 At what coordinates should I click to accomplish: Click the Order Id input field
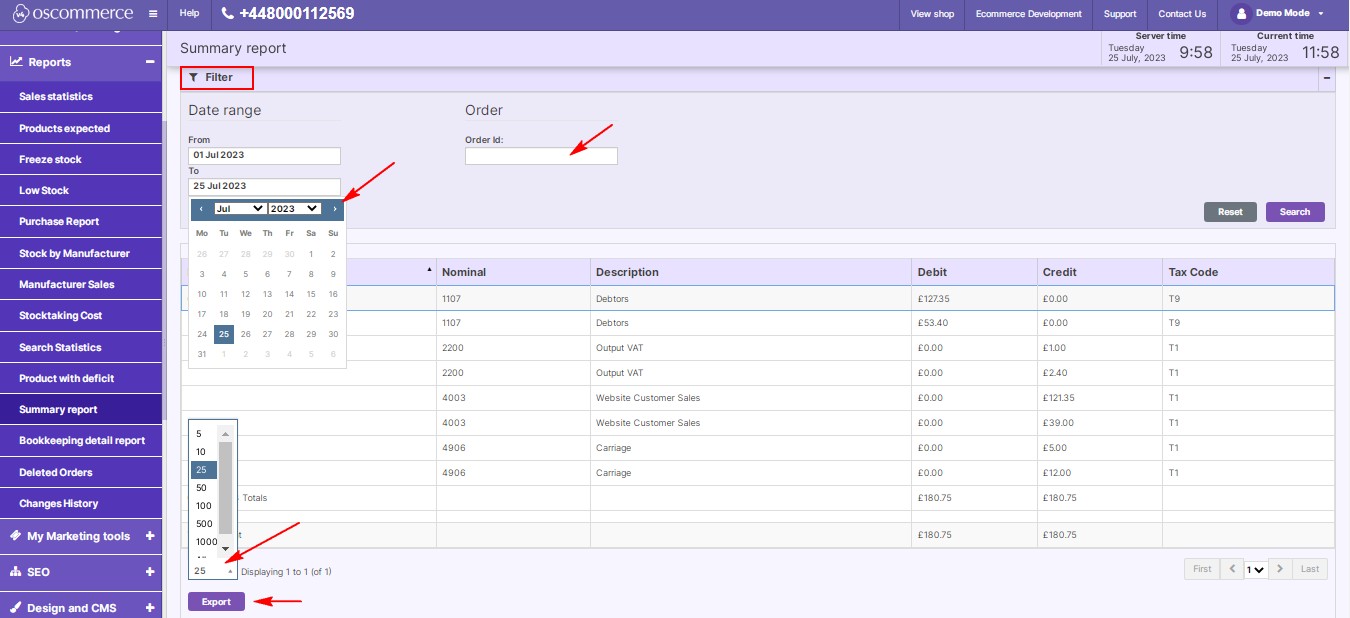[x=541, y=156]
